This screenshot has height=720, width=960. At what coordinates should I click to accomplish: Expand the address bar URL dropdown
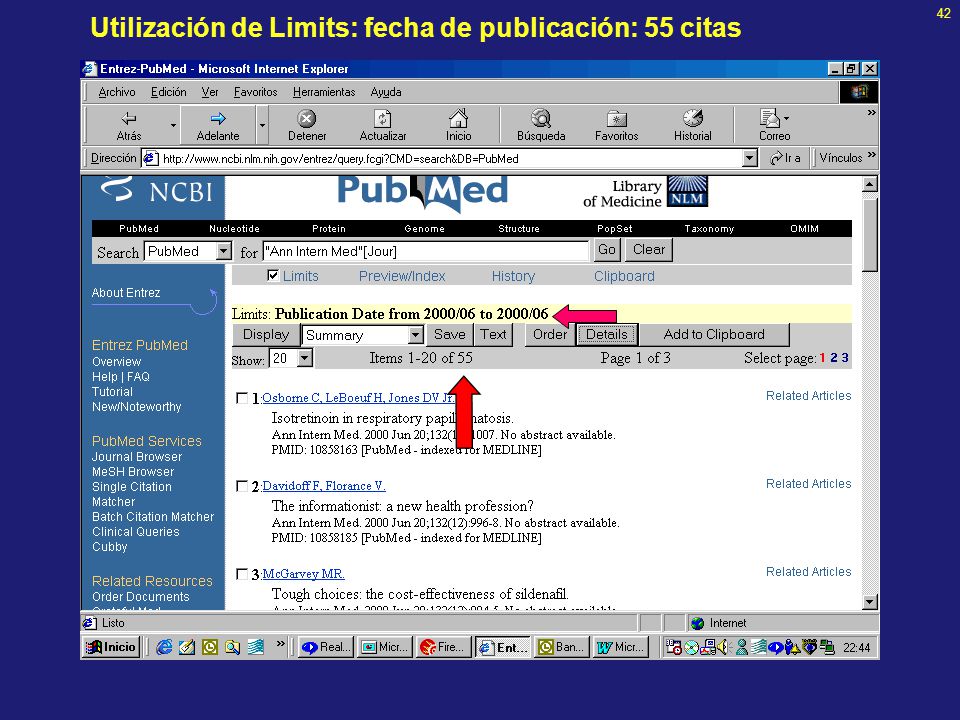[x=750, y=159]
